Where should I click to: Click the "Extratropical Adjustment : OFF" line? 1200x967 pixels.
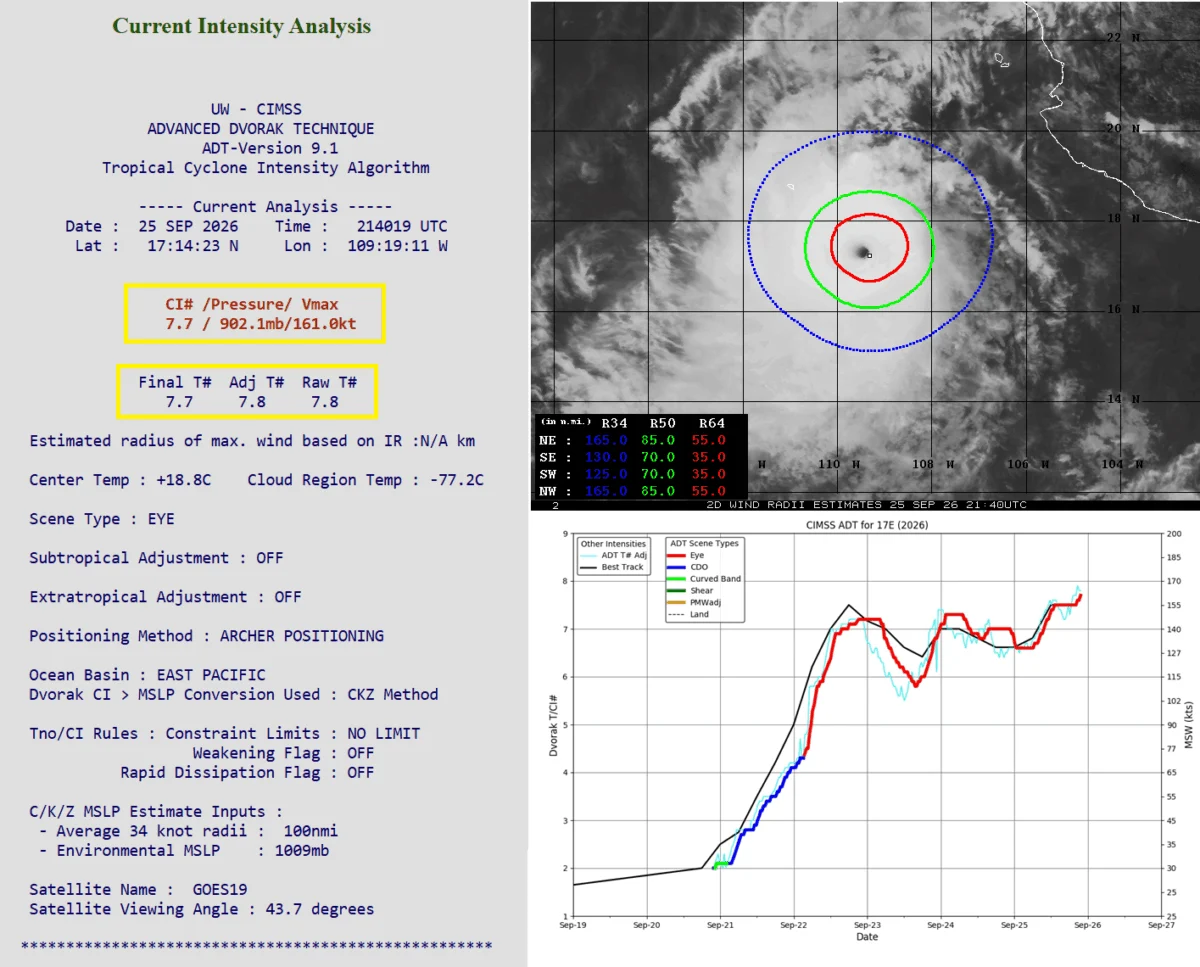click(x=165, y=597)
